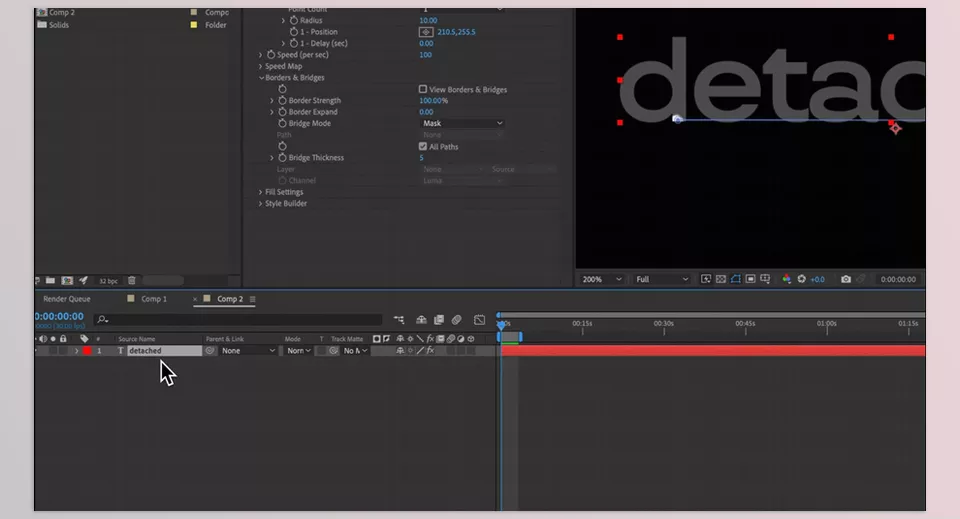
Task: Open the Full resolution dropdown
Action: [661, 279]
